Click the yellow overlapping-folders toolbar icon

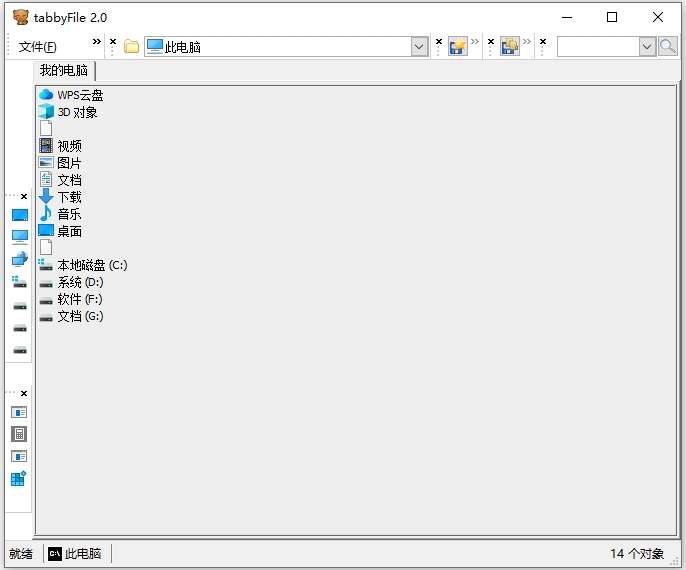tap(510, 46)
